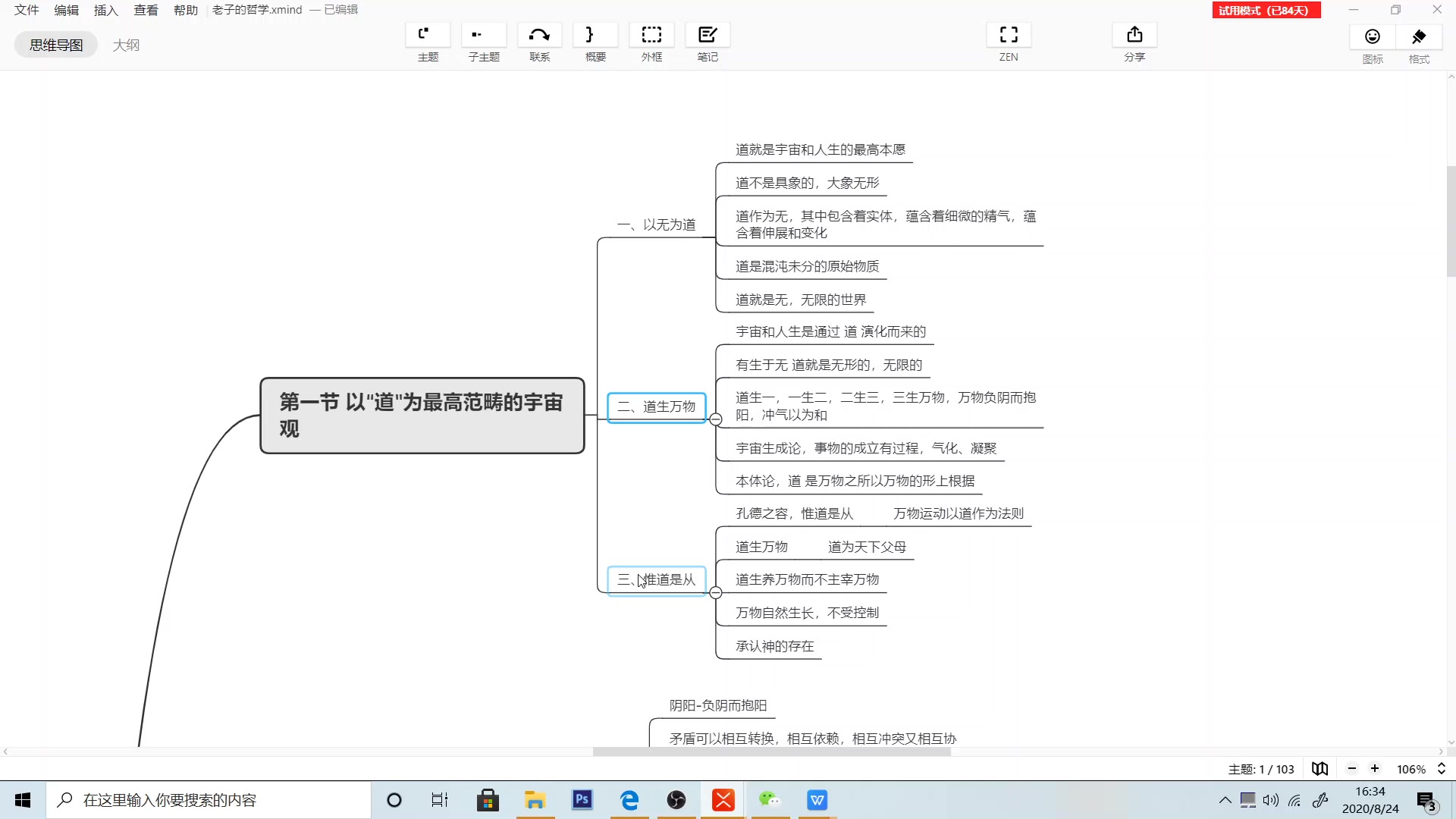The image size is (1456, 819).
Task: Select topic 本体论，道 是万物之所以
Action: (855, 481)
